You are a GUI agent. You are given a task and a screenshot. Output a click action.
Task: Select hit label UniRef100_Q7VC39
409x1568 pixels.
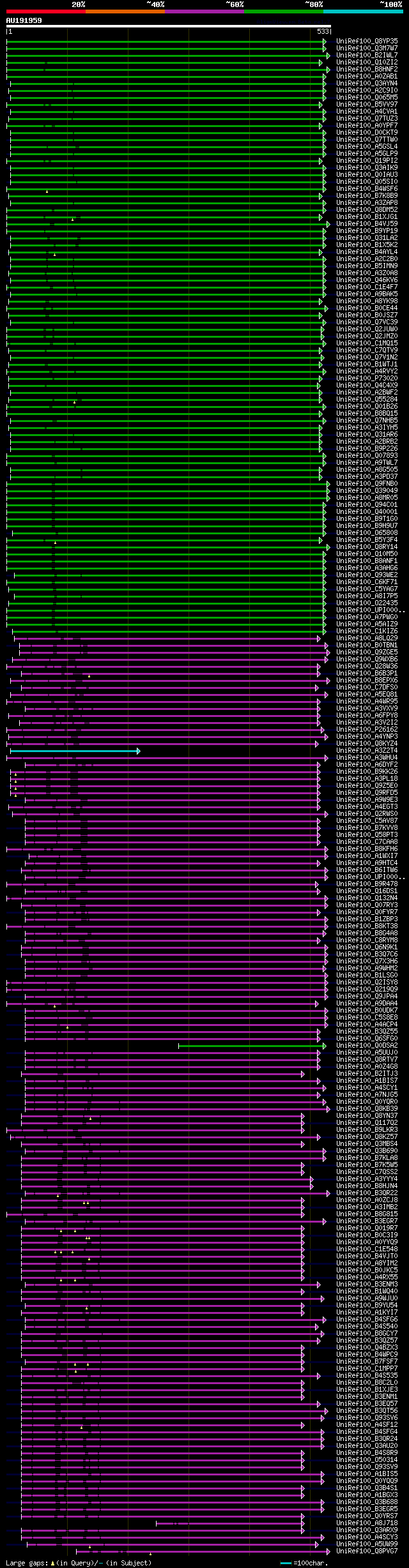[x=367, y=322]
